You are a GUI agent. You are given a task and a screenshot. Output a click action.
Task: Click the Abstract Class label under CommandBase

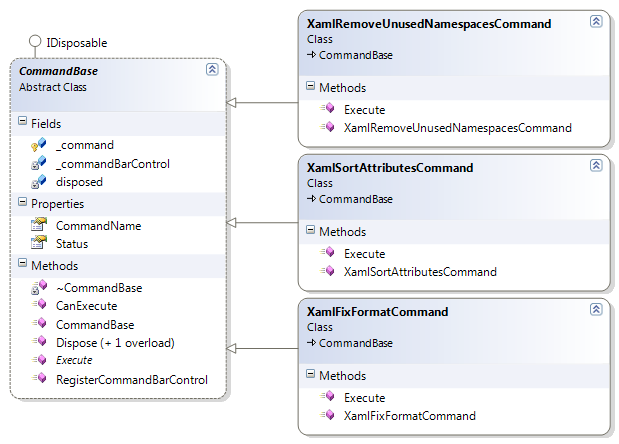(53, 87)
